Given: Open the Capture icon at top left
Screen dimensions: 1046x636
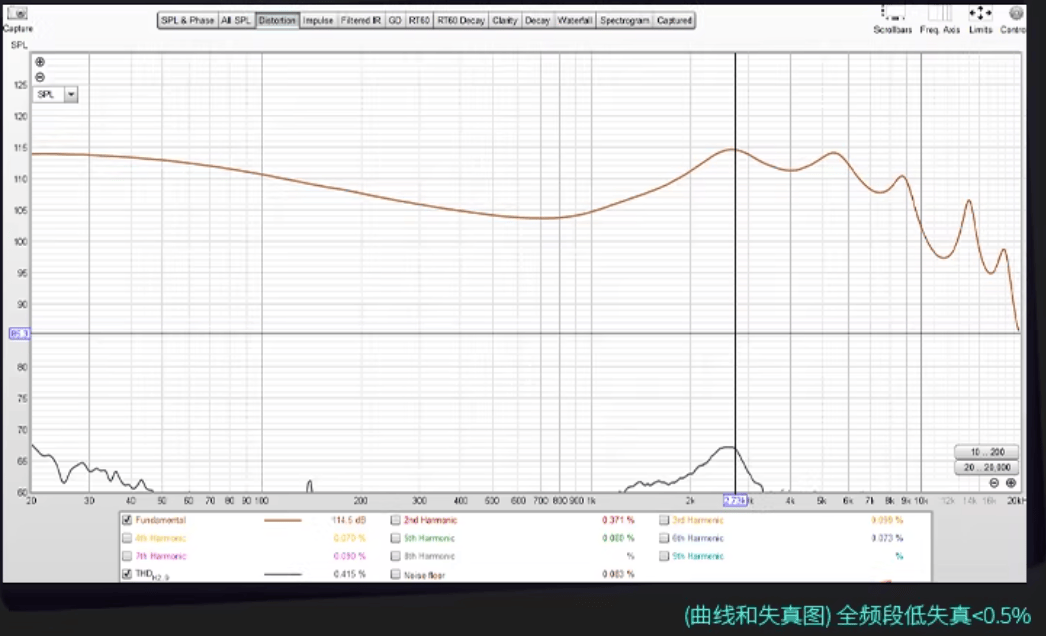Looking at the screenshot, I should coord(17,13).
